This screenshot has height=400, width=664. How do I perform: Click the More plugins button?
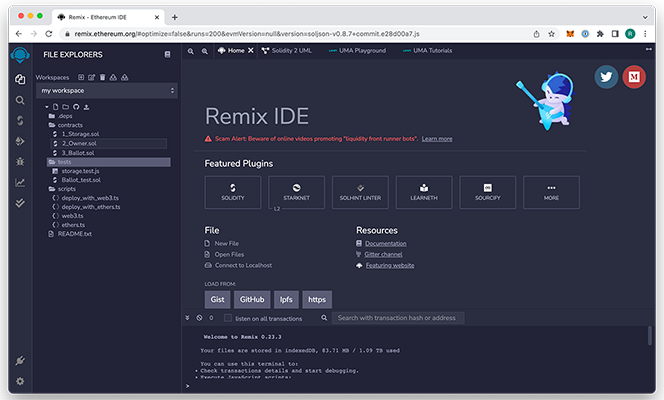(x=551, y=193)
